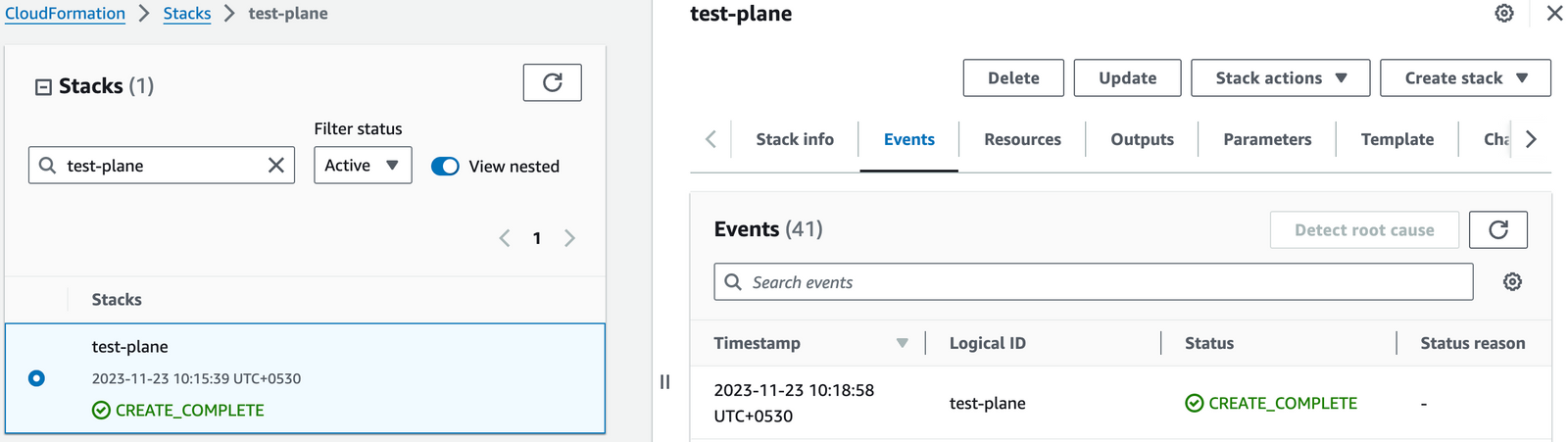The image size is (1568, 442).
Task: Open the Create stack dropdown
Action: tap(1465, 78)
